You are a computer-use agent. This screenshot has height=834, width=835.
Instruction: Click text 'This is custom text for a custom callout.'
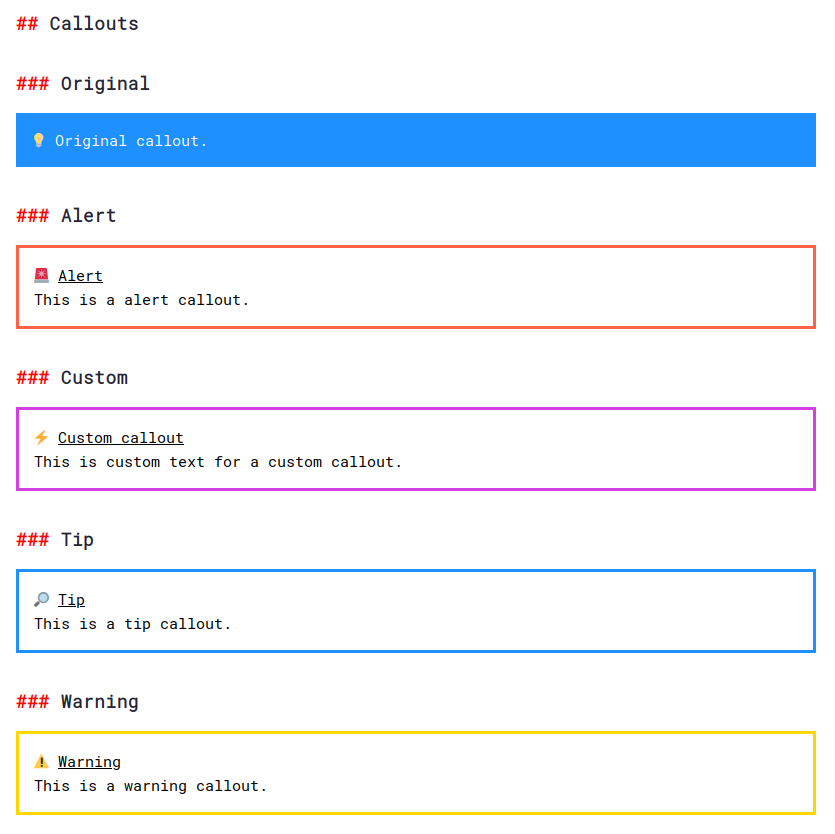tap(218, 462)
